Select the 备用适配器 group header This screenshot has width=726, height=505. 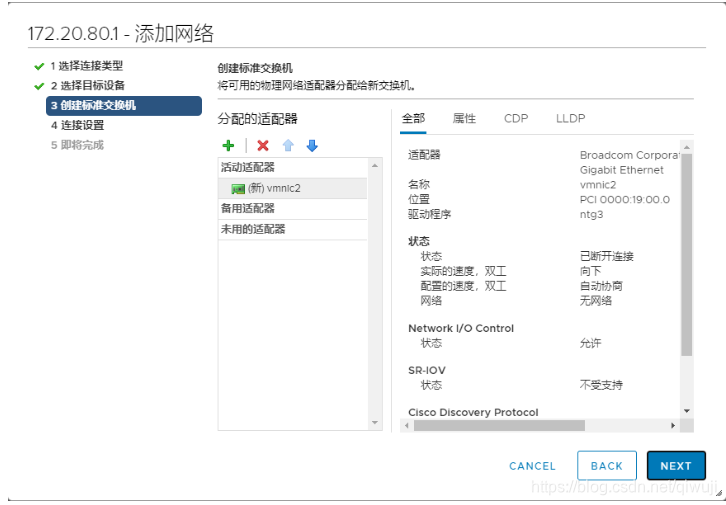293,209
